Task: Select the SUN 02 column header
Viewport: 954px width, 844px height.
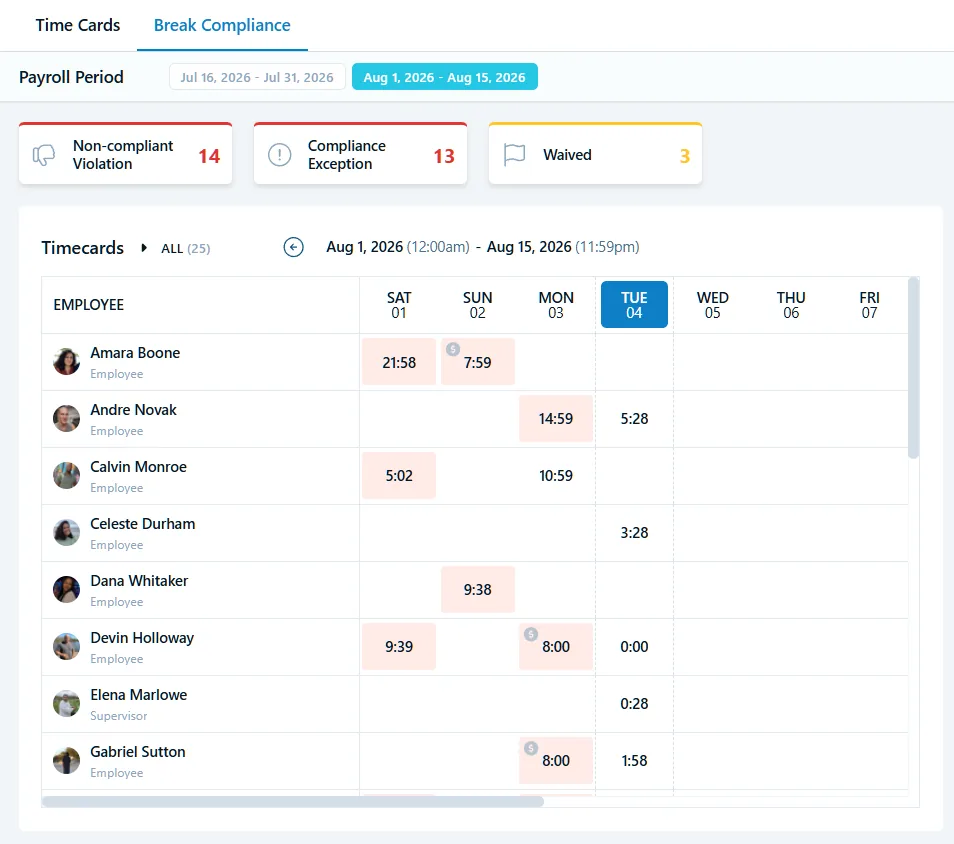Action: (x=477, y=305)
